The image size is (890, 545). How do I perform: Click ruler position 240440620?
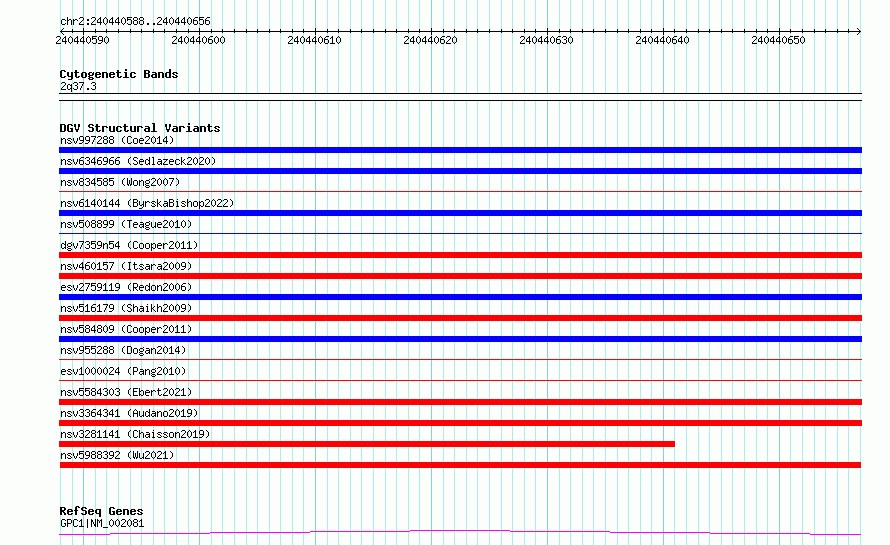point(430,40)
